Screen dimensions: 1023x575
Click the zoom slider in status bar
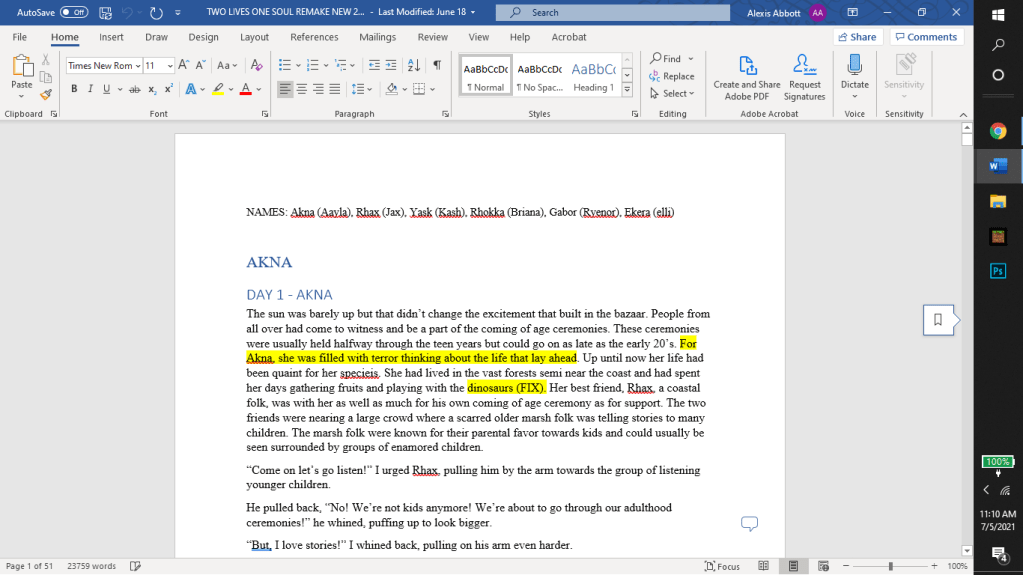coord(893,566)
